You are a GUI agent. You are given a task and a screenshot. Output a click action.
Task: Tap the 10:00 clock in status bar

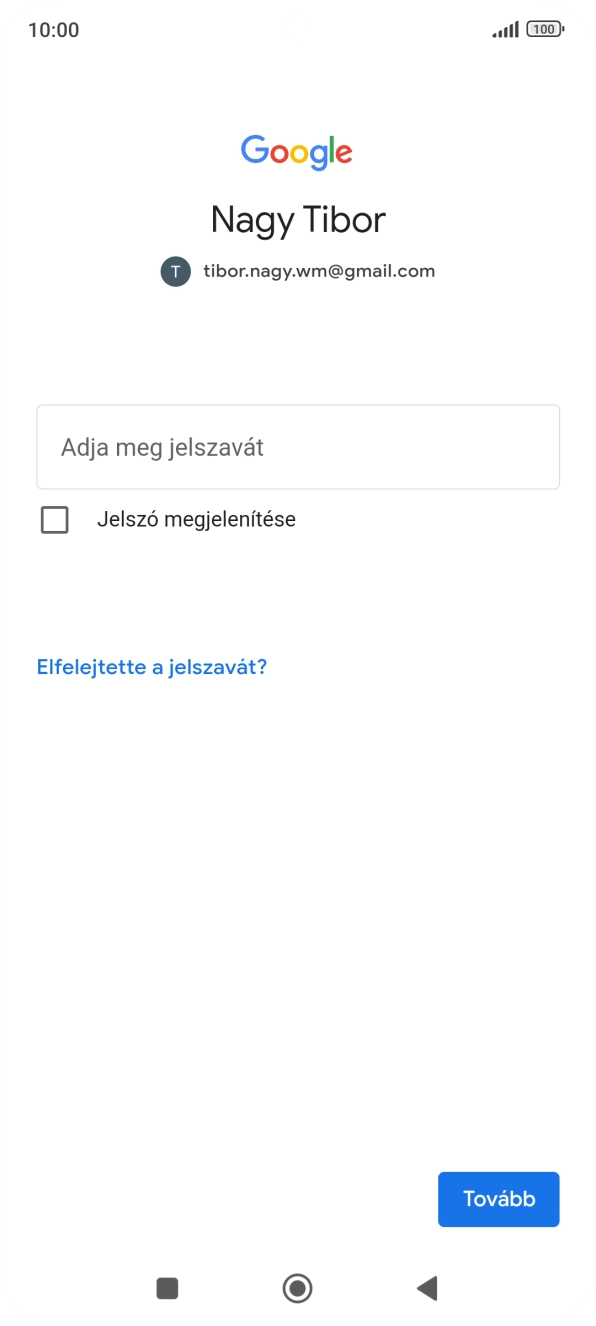click(x=52, y=29)
